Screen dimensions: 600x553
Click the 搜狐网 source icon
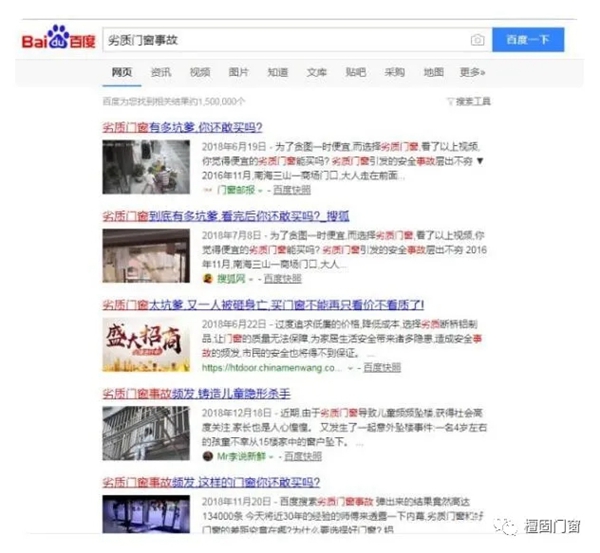point(208,279)
